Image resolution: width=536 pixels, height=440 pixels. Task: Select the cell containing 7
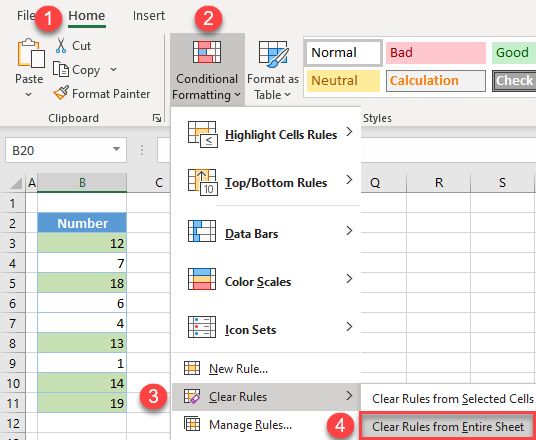82,263
